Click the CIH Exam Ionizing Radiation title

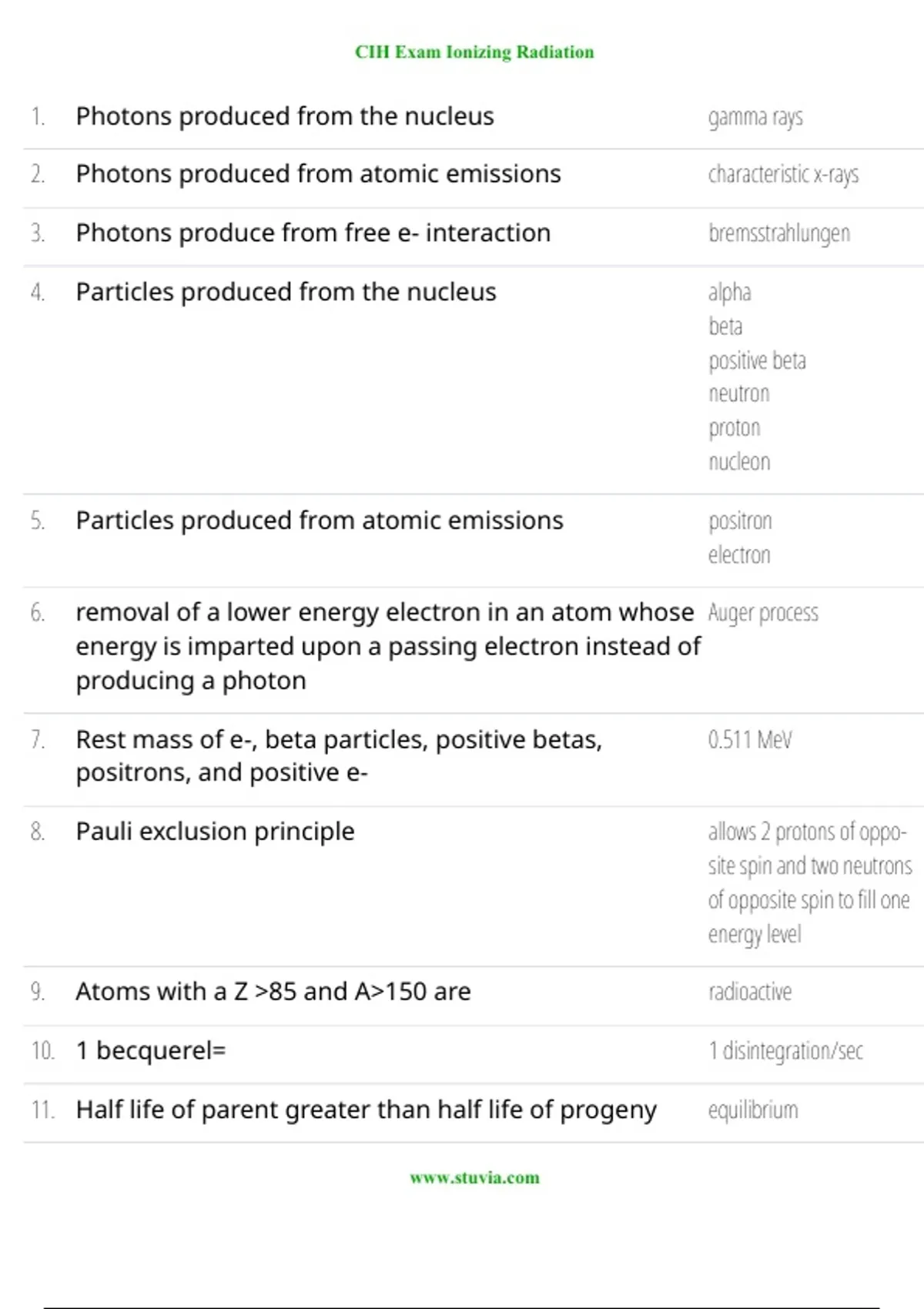coord(474,52)
